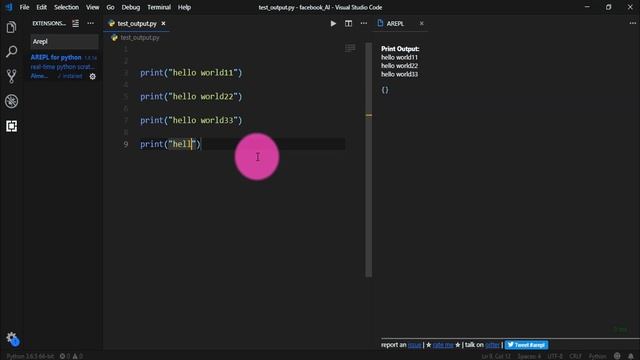Open more actions (…) for AREPL editor group
The width and height of the screenshot is (640, 360).
coord(632,23)
